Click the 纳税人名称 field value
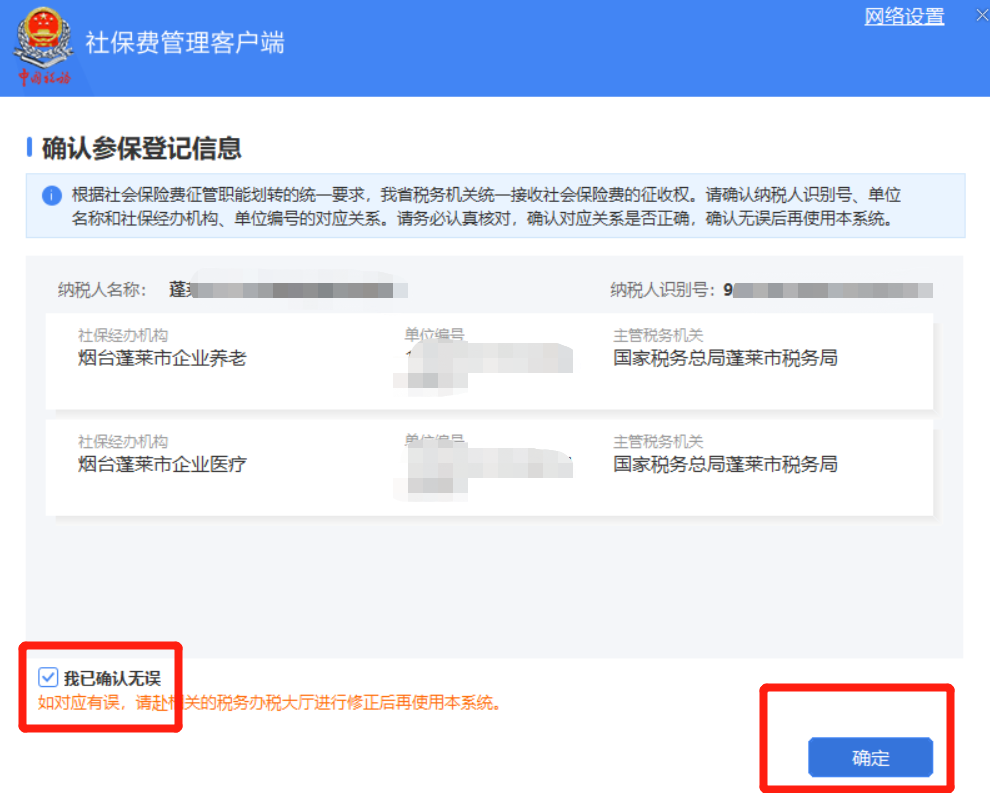Viewport: 990px width, 793px height. (x=289, y=290)
